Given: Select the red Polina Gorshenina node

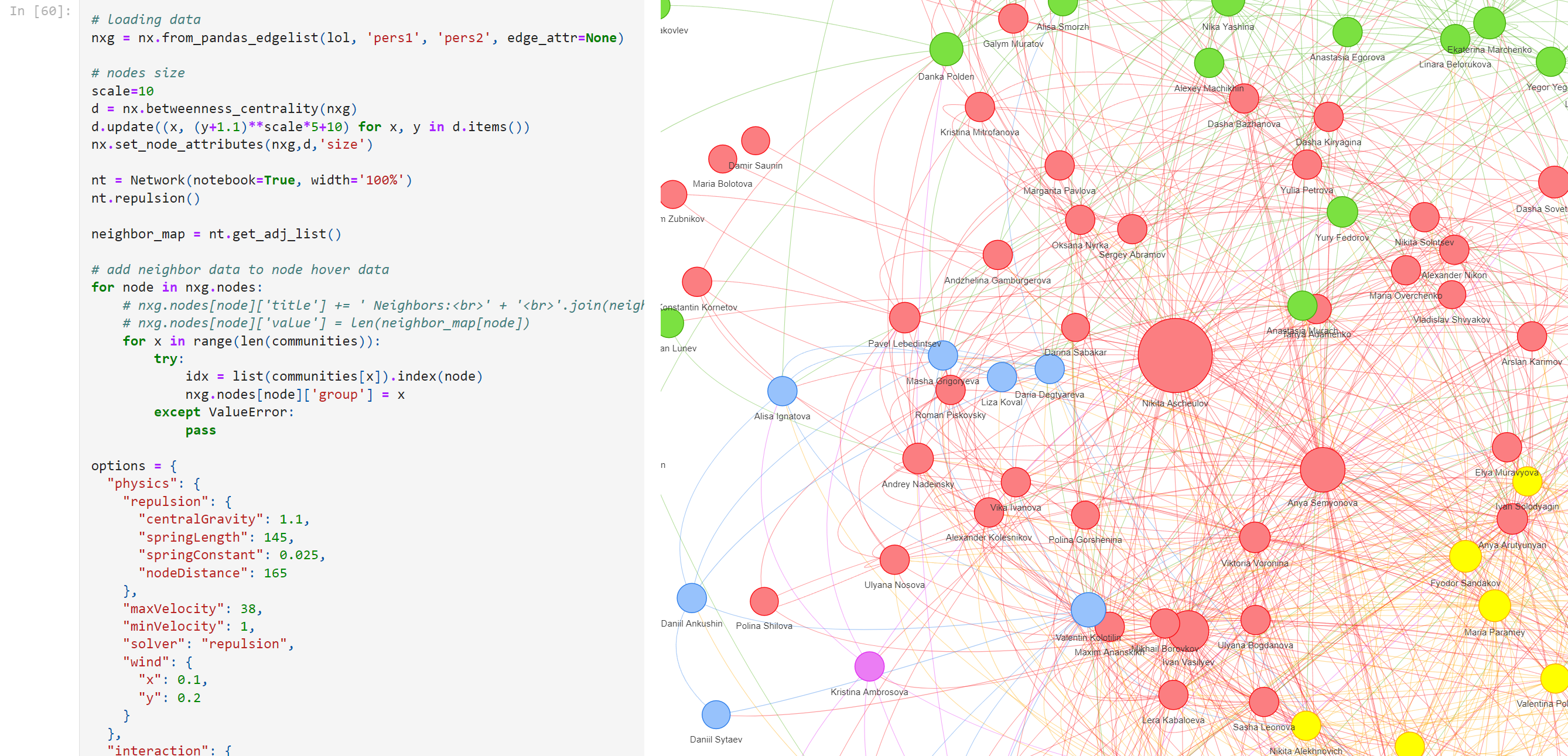Looking at the screenshot, I should tap(1085, 515).
